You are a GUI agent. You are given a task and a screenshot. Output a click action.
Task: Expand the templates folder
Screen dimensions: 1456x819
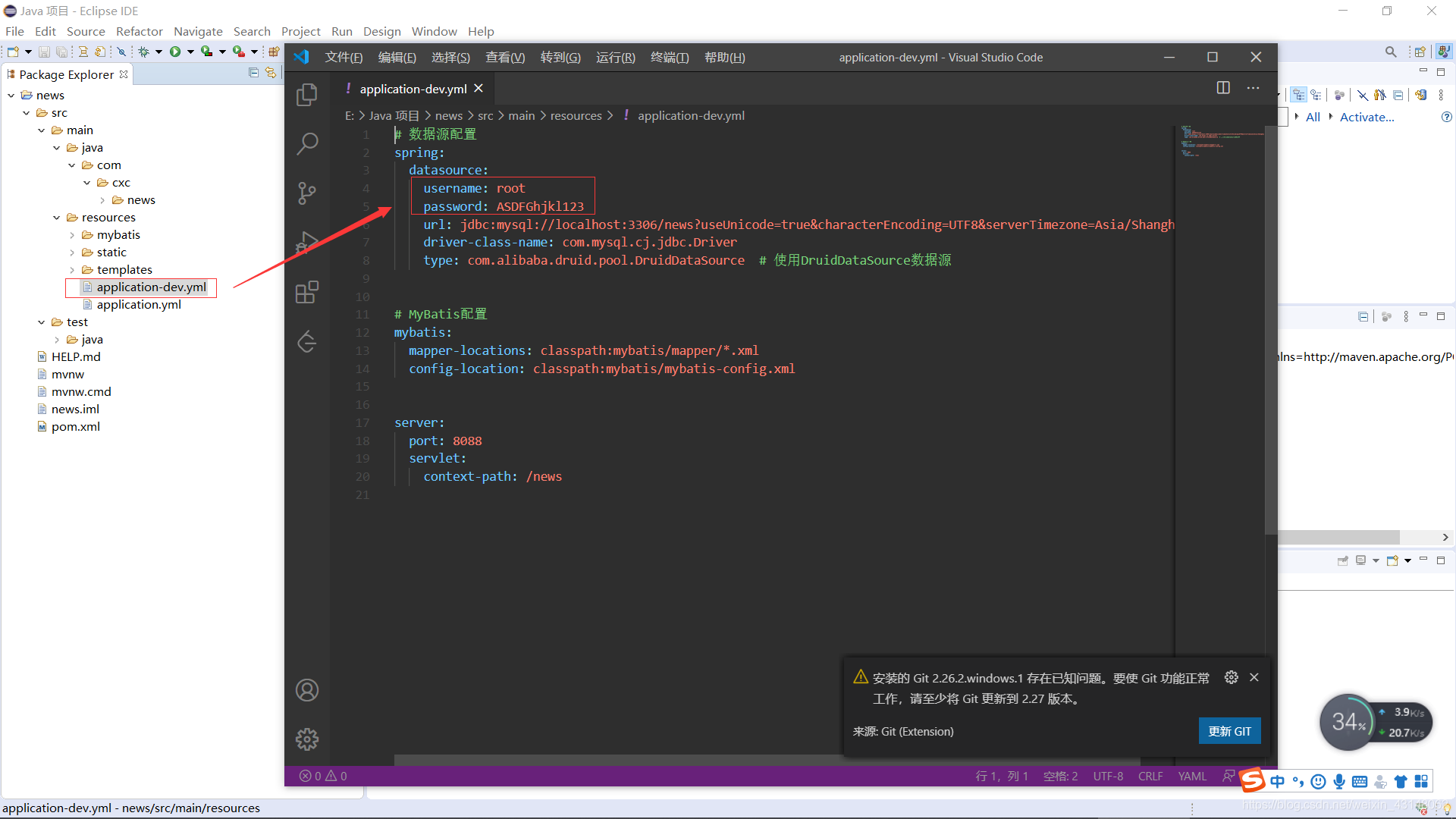pos(72,270)
